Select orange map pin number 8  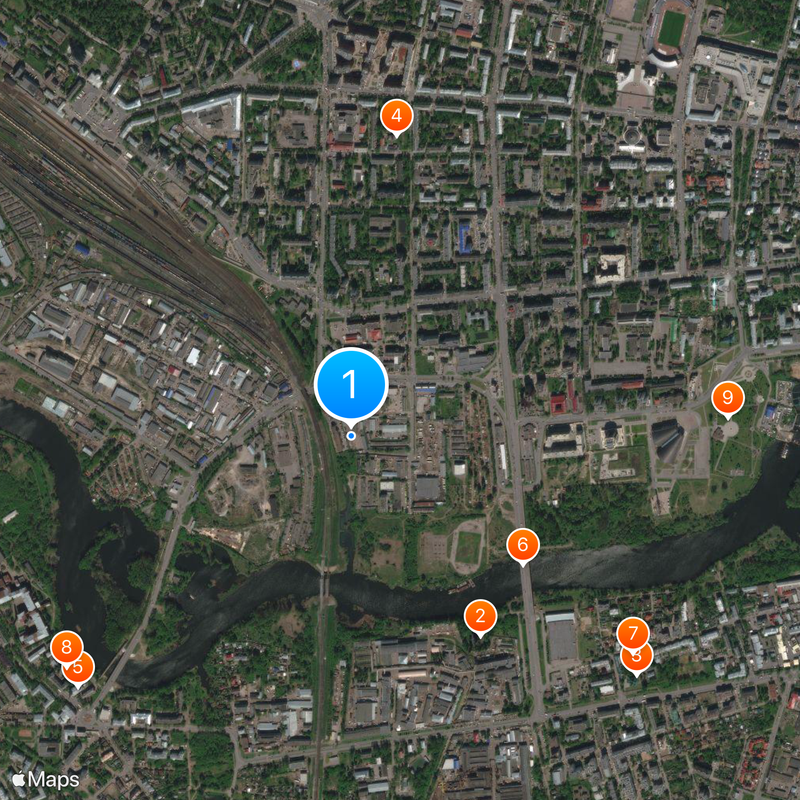(66, 647)
